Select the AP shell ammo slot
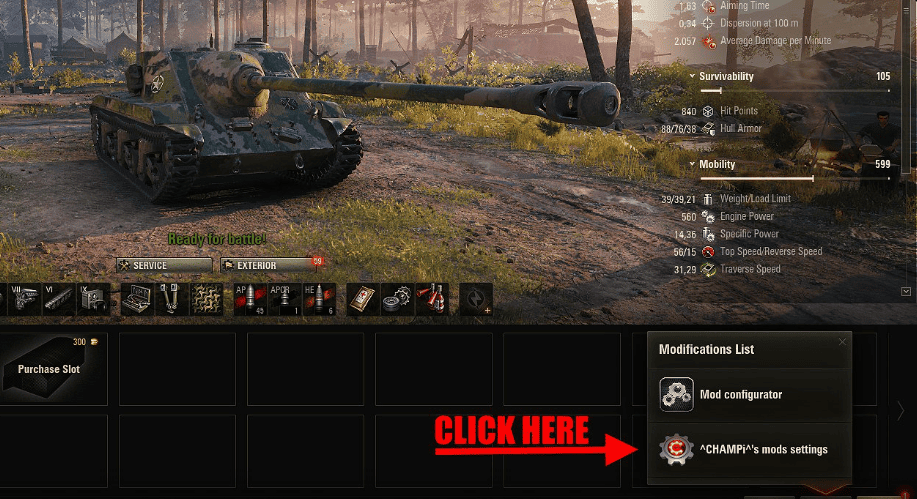 pos(250,300)
